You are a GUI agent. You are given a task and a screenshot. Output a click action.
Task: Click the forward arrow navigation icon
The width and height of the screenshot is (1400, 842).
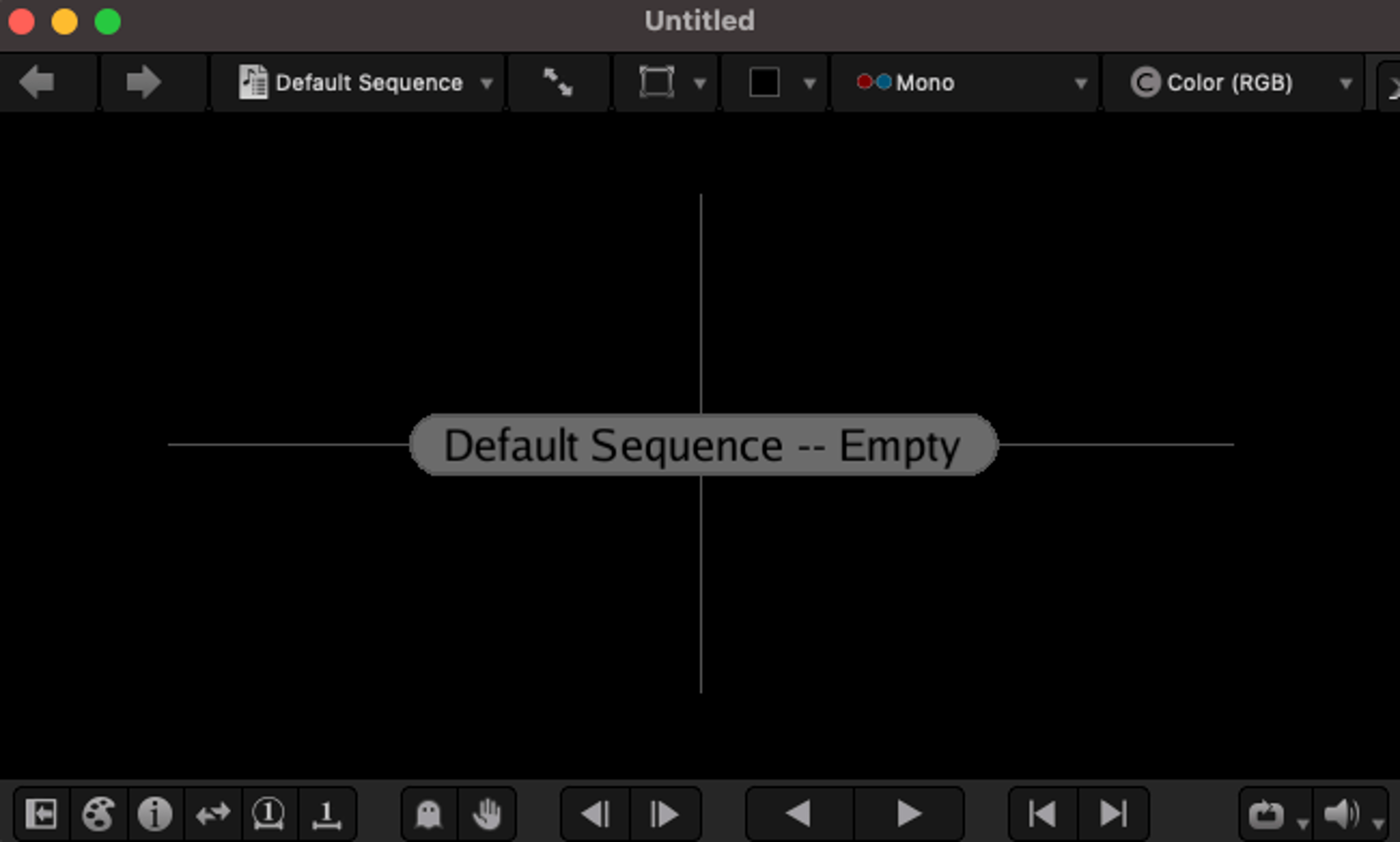coord(144,82)
